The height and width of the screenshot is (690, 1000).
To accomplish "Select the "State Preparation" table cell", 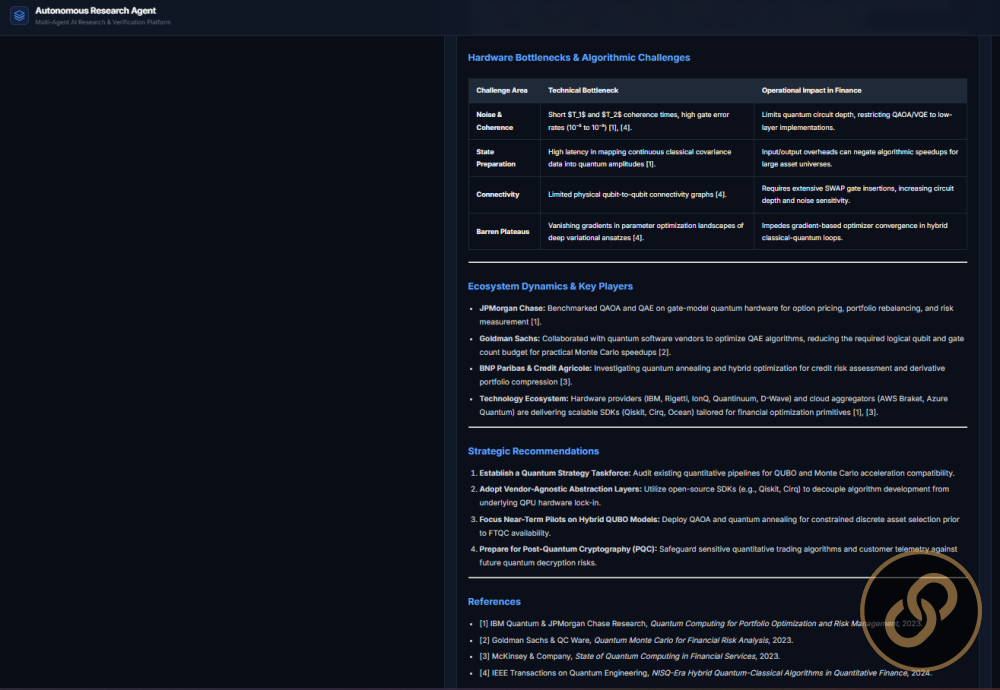I will point(504,158).
